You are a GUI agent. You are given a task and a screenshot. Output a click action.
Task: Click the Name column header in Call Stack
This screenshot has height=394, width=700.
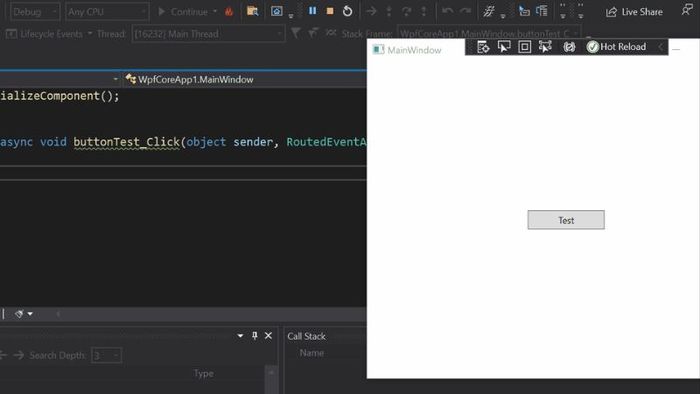point(312,353)
